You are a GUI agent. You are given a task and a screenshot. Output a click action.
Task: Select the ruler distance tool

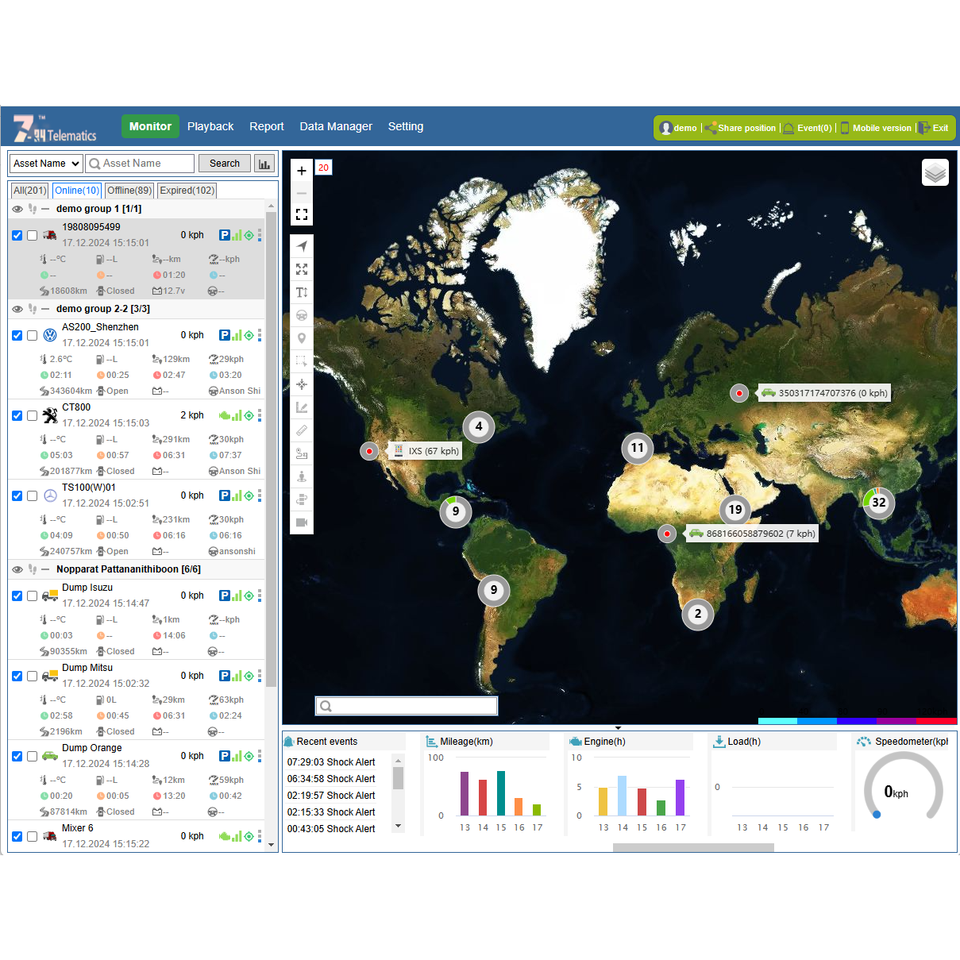tap(301, 430)
